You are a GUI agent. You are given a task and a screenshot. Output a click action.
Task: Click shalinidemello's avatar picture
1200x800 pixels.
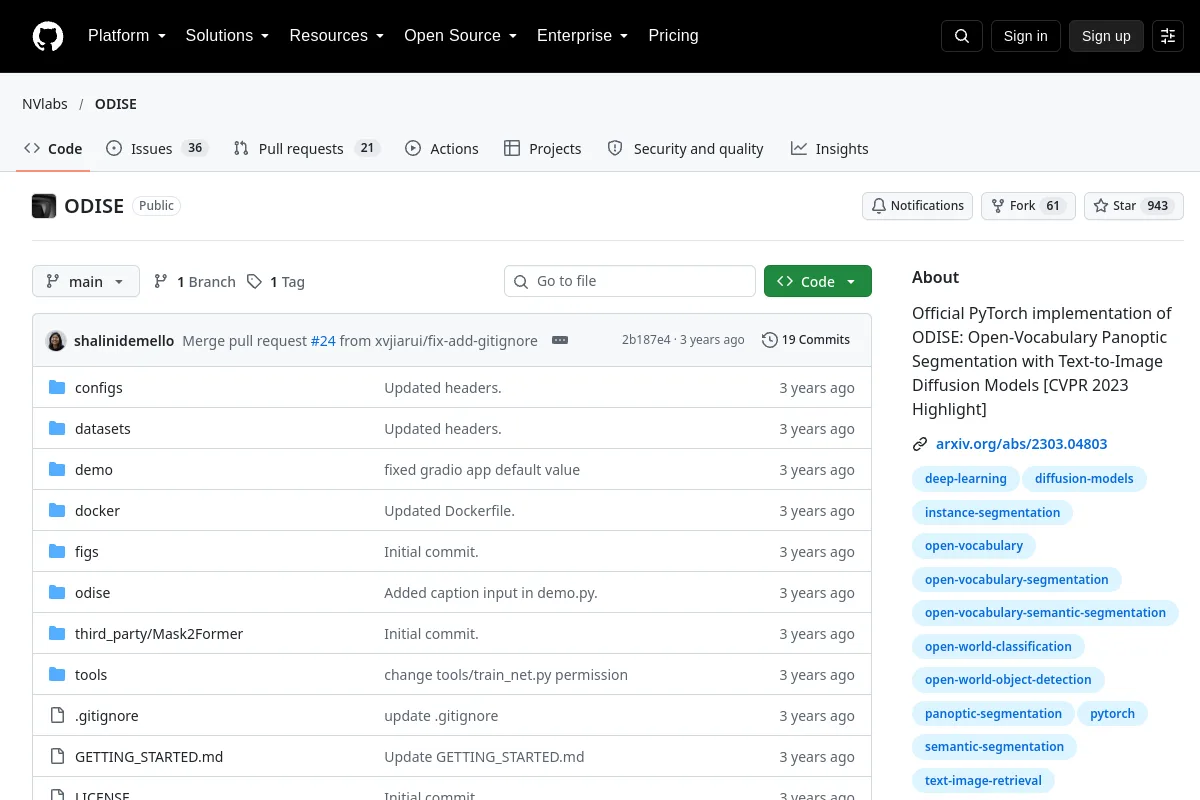[56, 340]
